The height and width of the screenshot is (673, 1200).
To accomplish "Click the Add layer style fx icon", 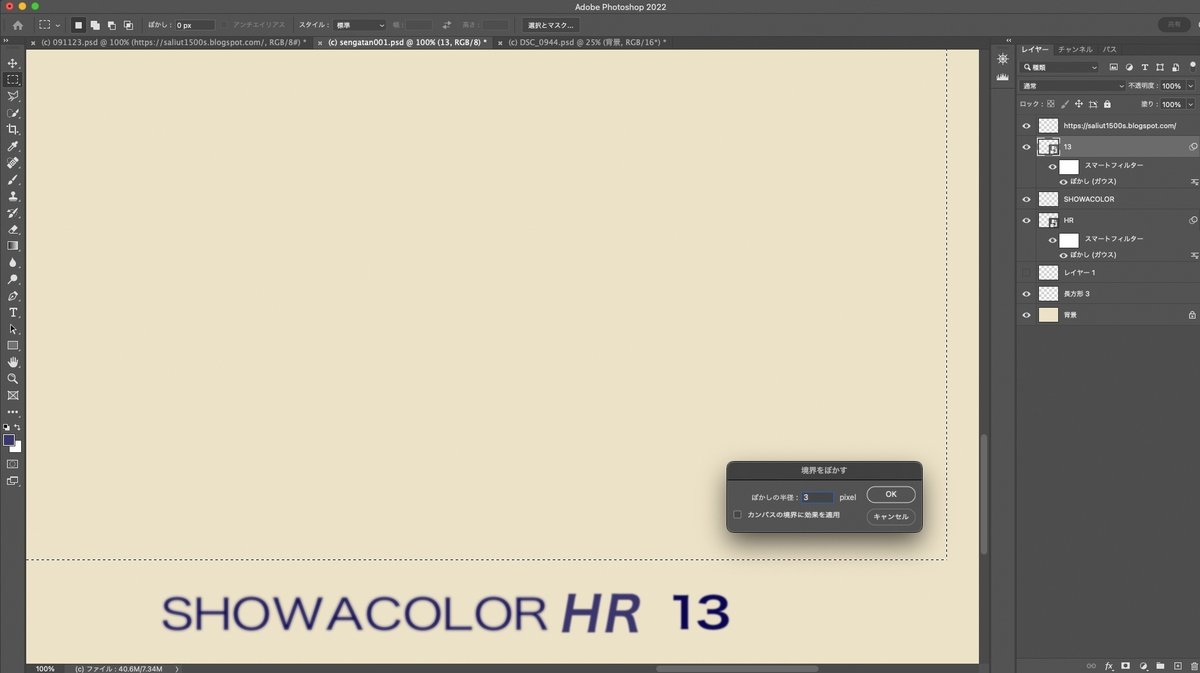I will coord(1109,665).
